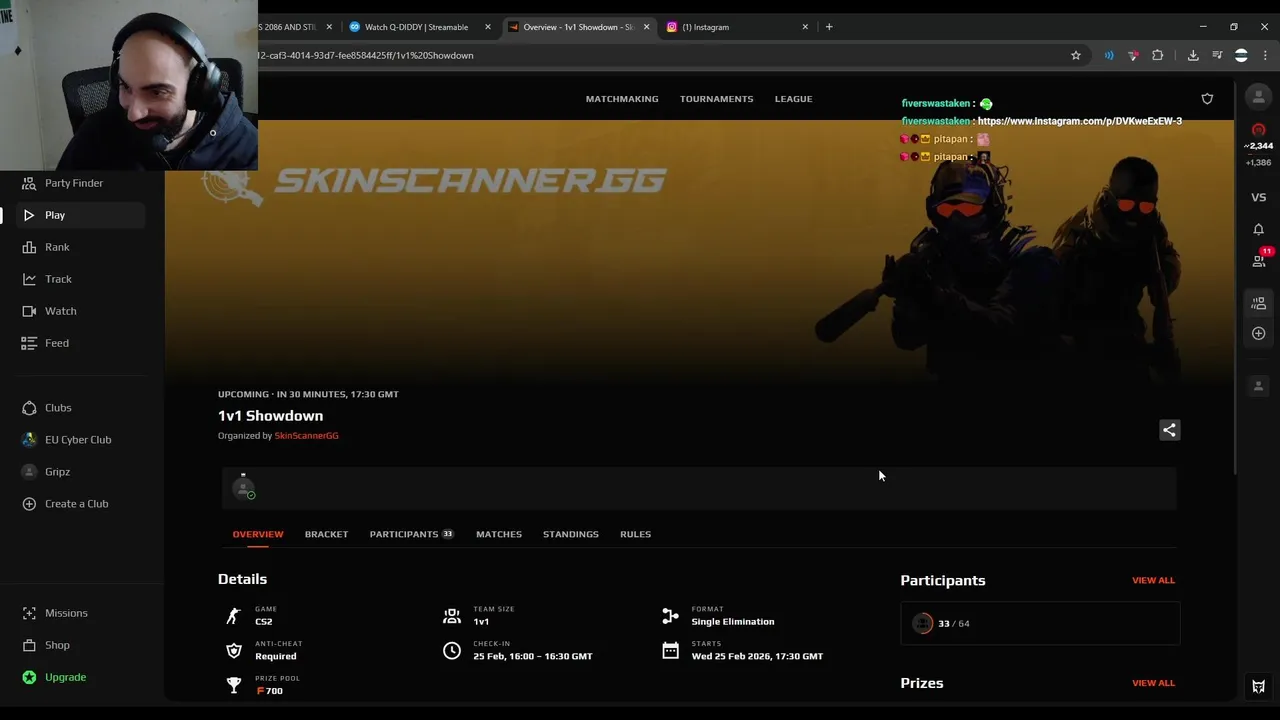Open the Gripz club
1280x720 pixels.
[57, 472]
